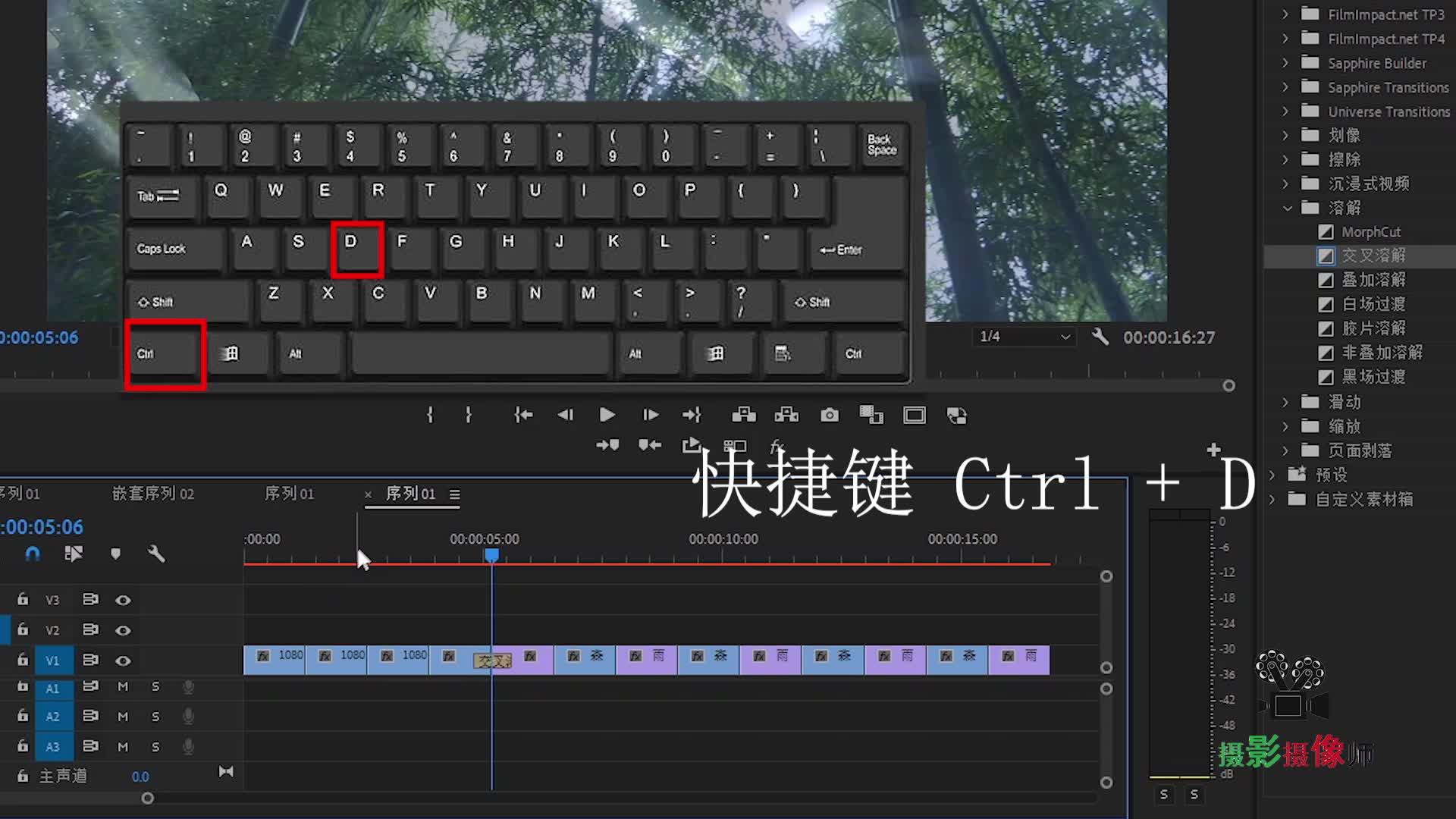Screen dimensions: 1456x819
Task: Hide the V3 track with its eye icon
Action: coord(123,600)
